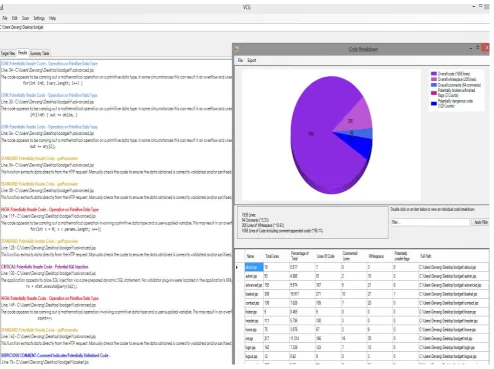The width and height of the screenshot is (494, 369).
Task: Click the Overall code legend swatch
Action: (434, 74)
